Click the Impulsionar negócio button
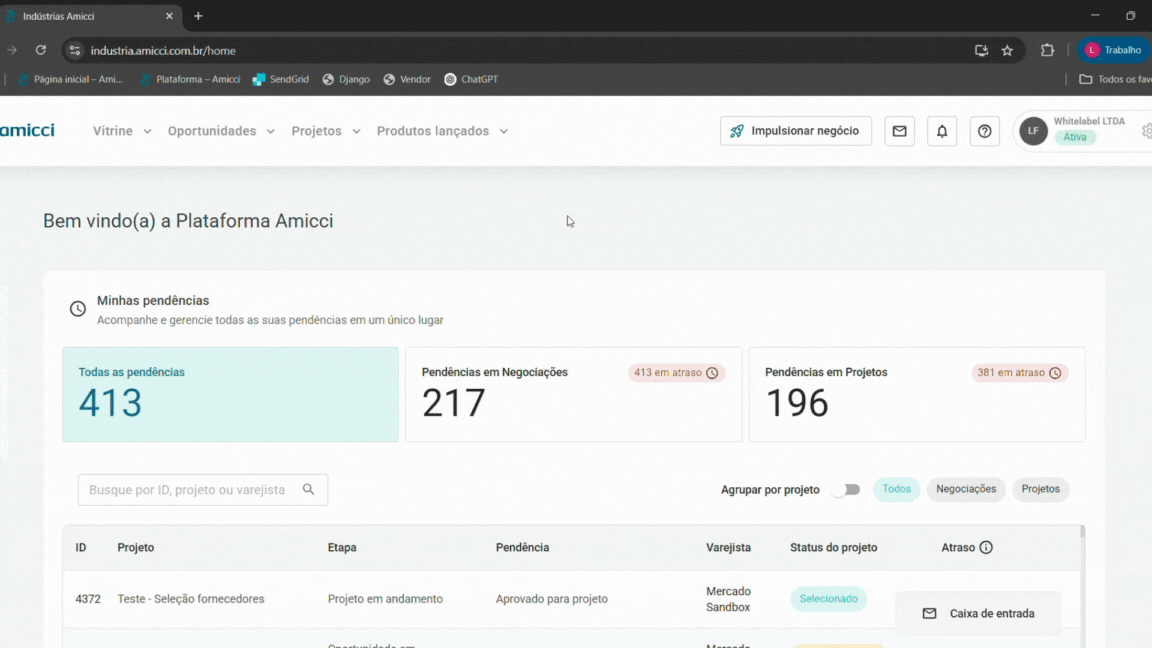The height and width of the screenshot is (648, 1152). [796, 131]
